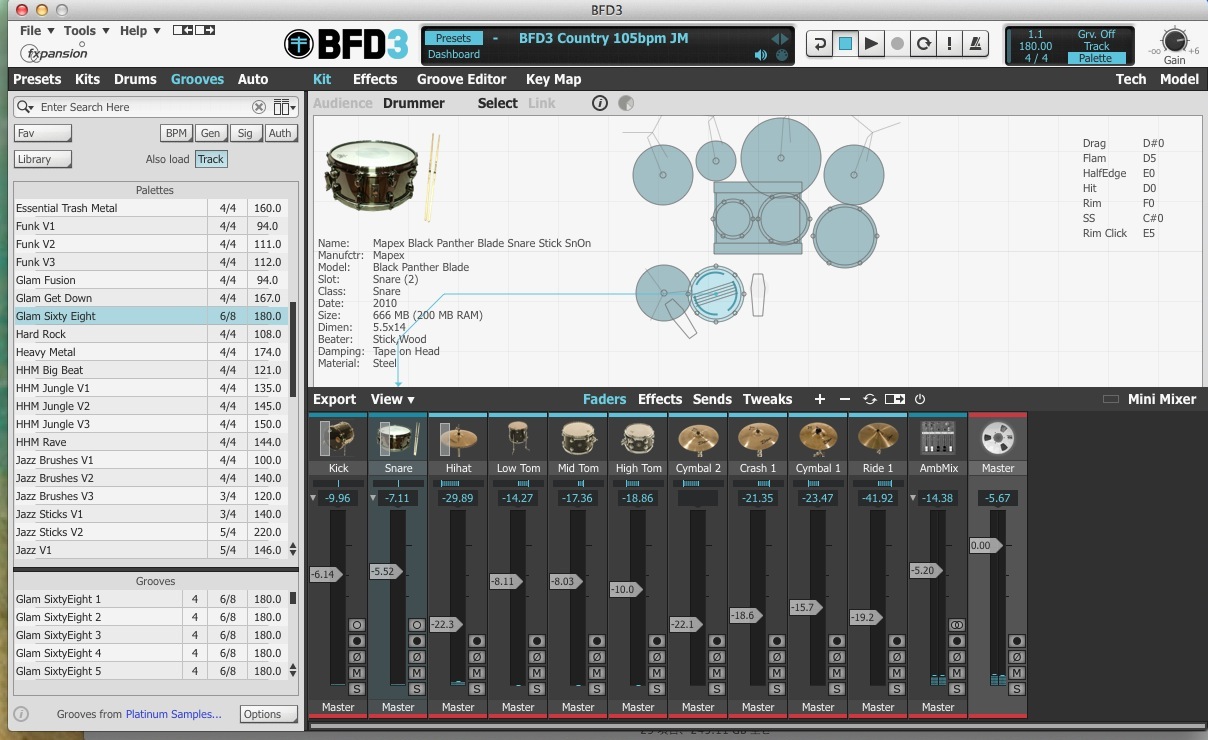Click the loop/cycle transport icon
The image size is (1208, 740).
(x=924, y=44)
